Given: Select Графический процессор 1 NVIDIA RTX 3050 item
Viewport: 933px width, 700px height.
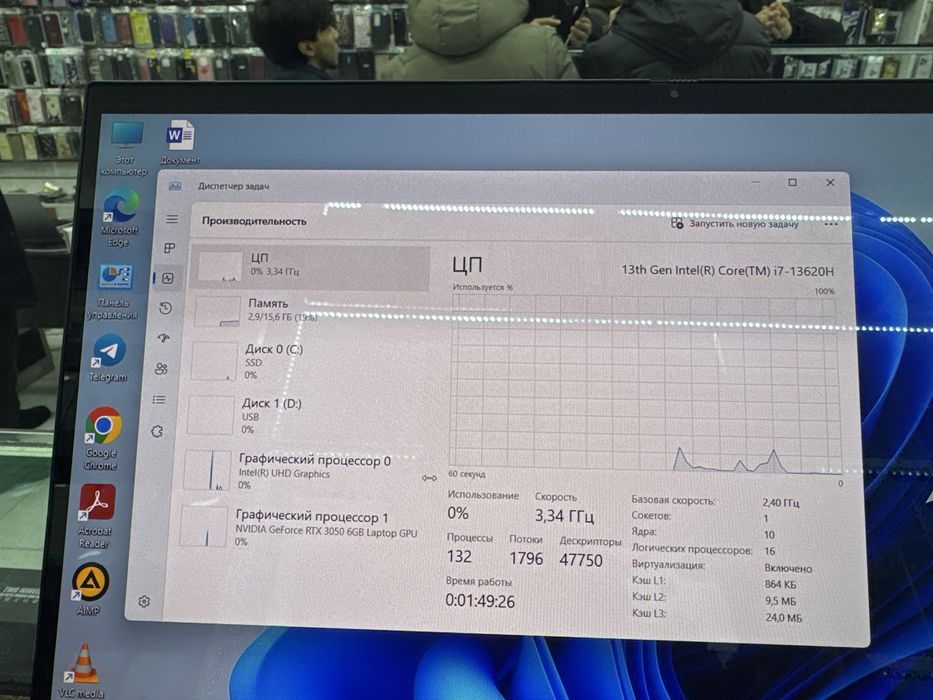Looking at the screenshot, I should [x=299, y=528].
